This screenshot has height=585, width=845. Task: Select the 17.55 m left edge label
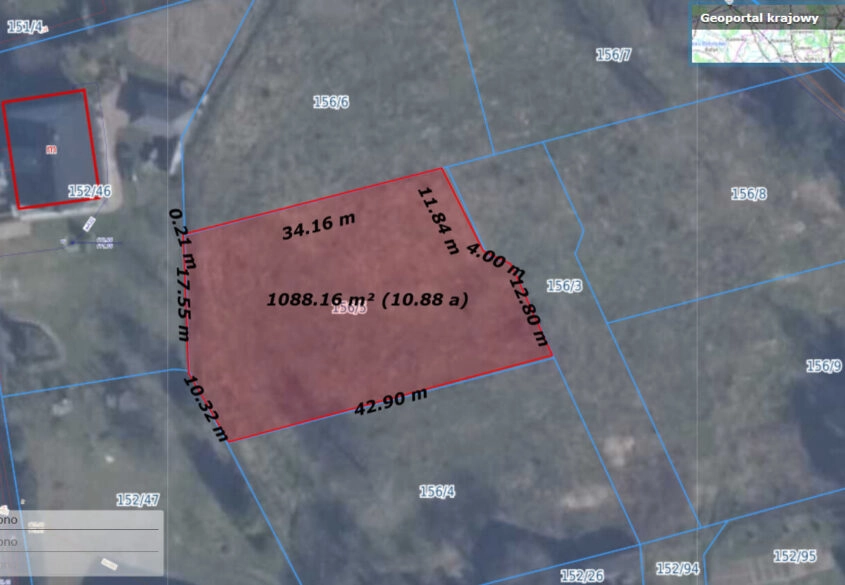(183, 304)
